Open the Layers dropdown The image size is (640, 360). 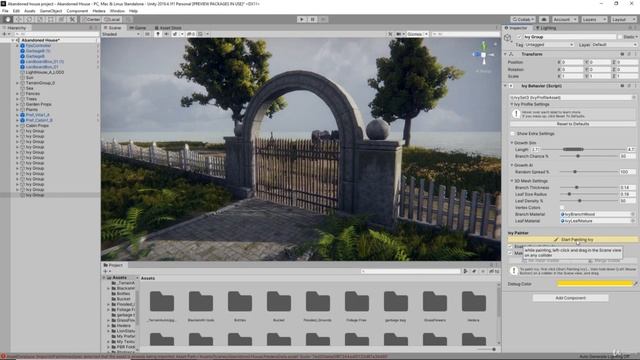pos(593,19)
